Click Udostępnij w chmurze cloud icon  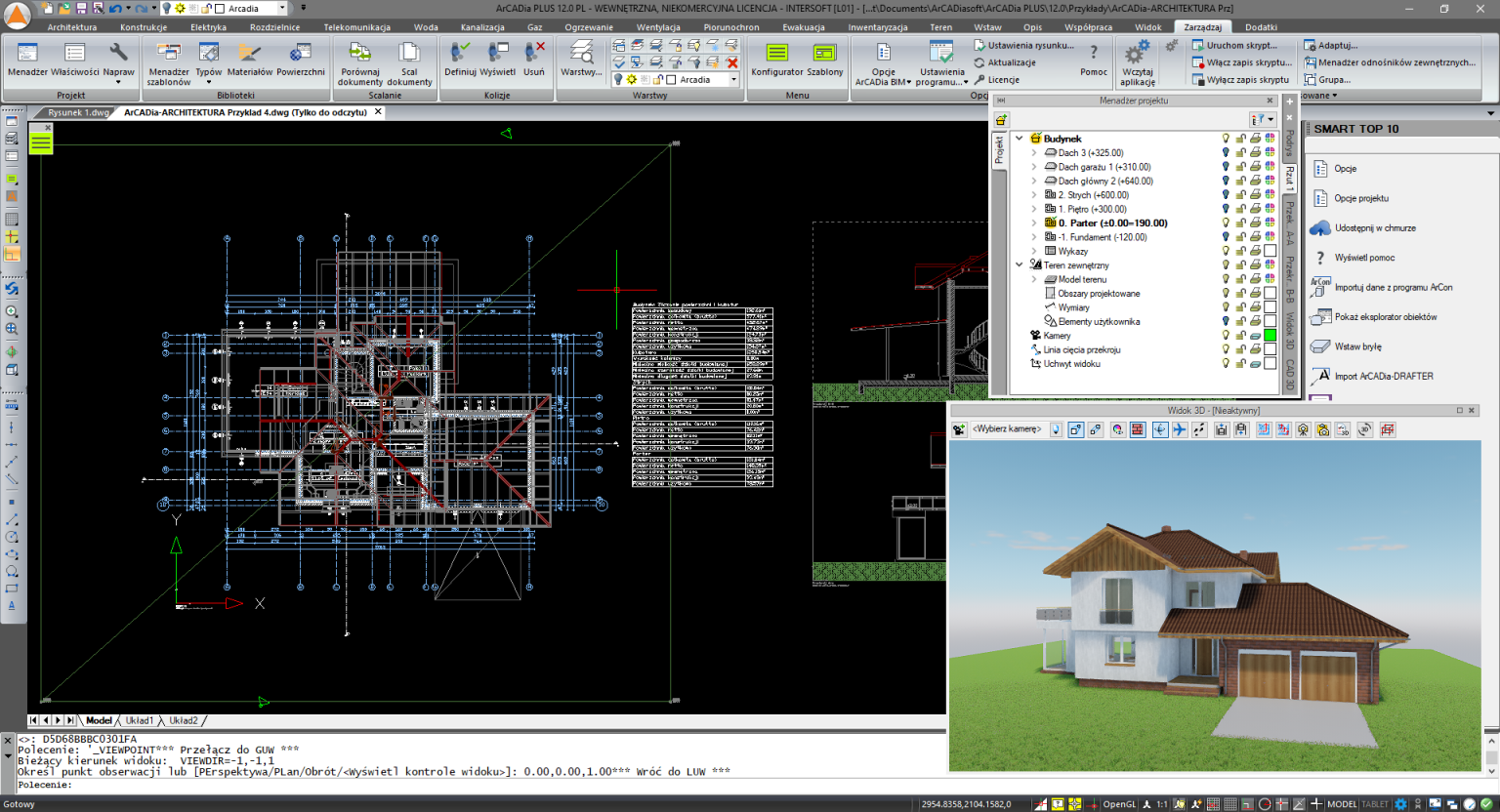tap(1320, 228)
